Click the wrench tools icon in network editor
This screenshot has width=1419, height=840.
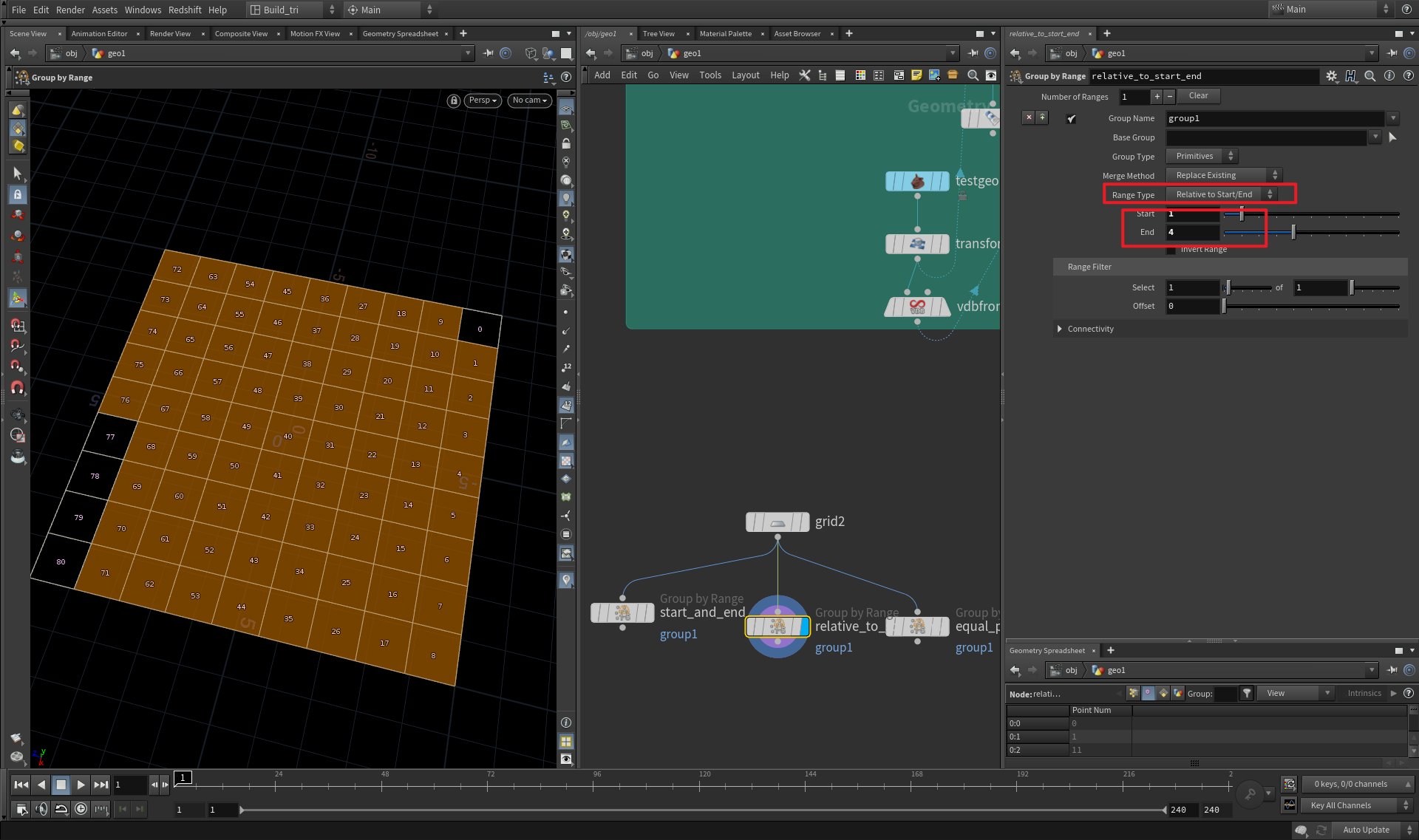click(x=805, y=75)
